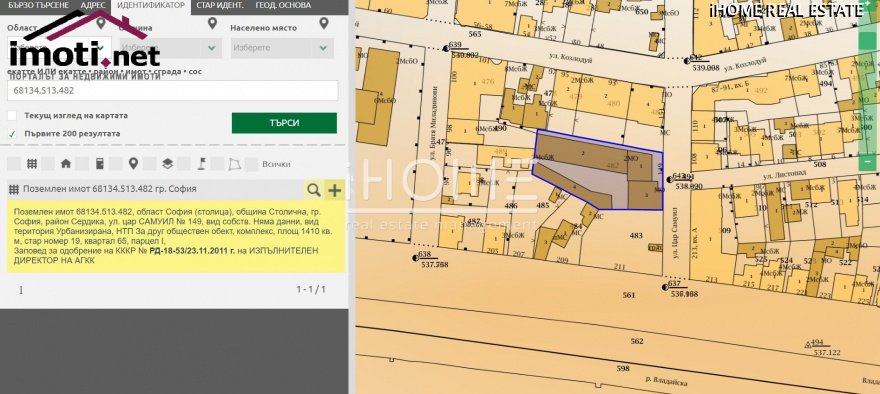
Task: Click the land parcel grid filter icon
Action: click(x=32, y=164)
